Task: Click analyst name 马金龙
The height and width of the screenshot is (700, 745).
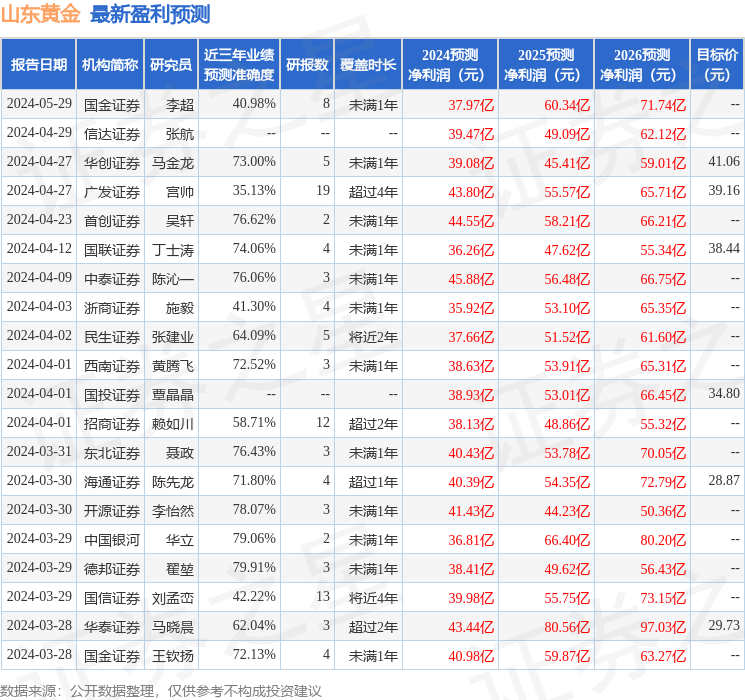Action: [x=172, y=163]
